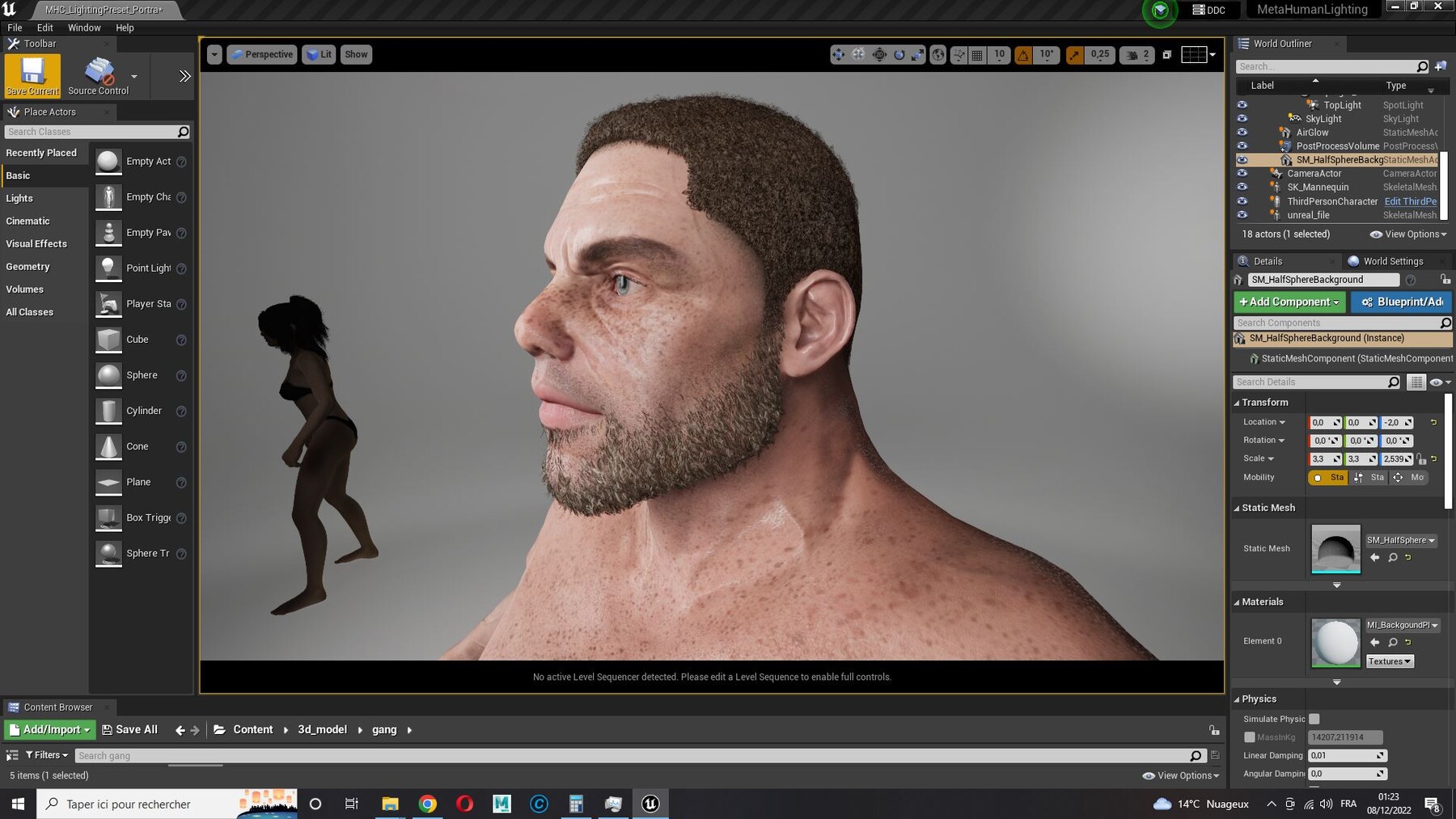Open the Window menu
Image resolution: width=1456 pixels, height=819 pixels.
click(x=84, y=27)
